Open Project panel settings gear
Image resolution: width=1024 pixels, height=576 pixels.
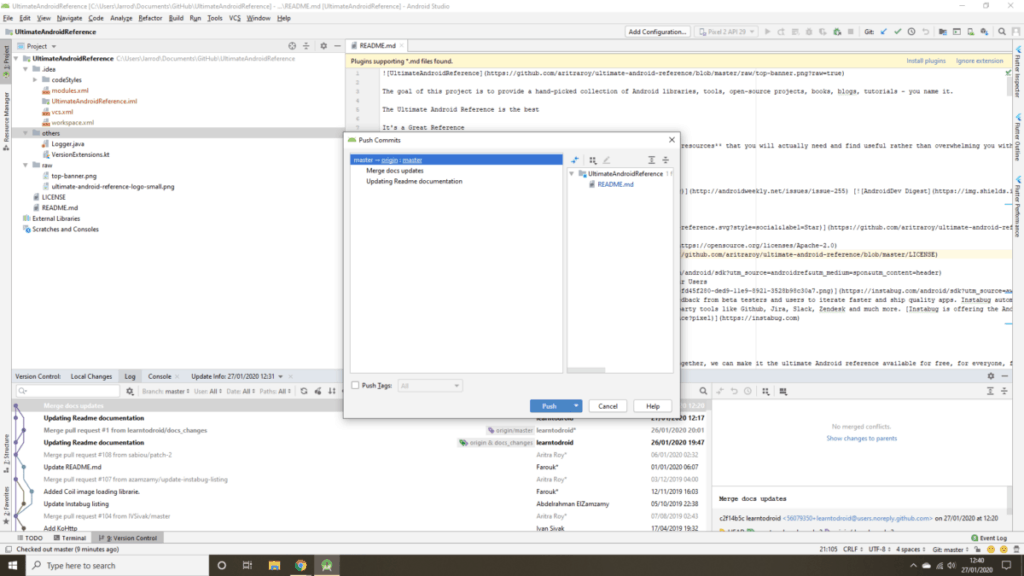point(324,46)
